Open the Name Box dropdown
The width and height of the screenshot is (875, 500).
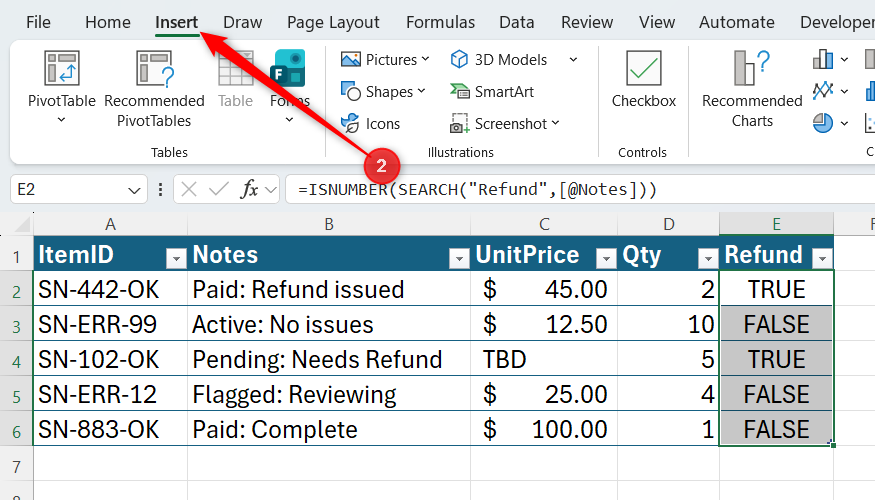pos(134,190)
